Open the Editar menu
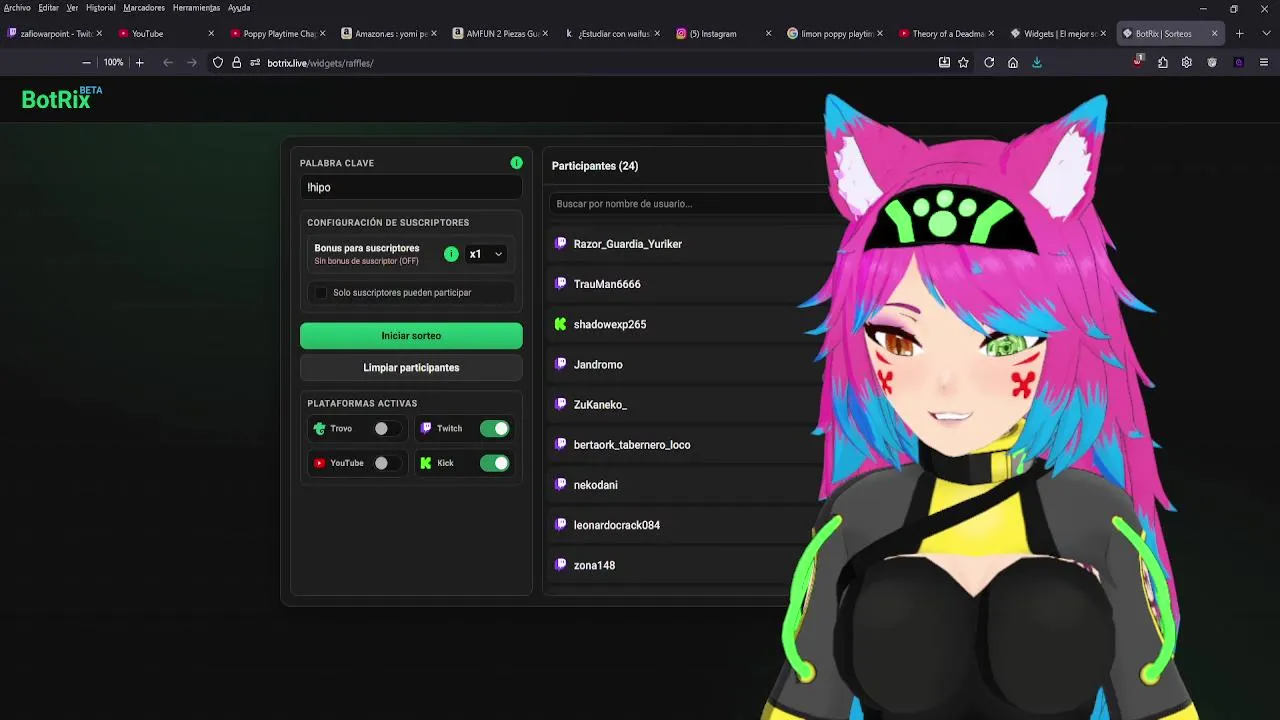This screenshot has height=720, width=1280. [49, 8]
